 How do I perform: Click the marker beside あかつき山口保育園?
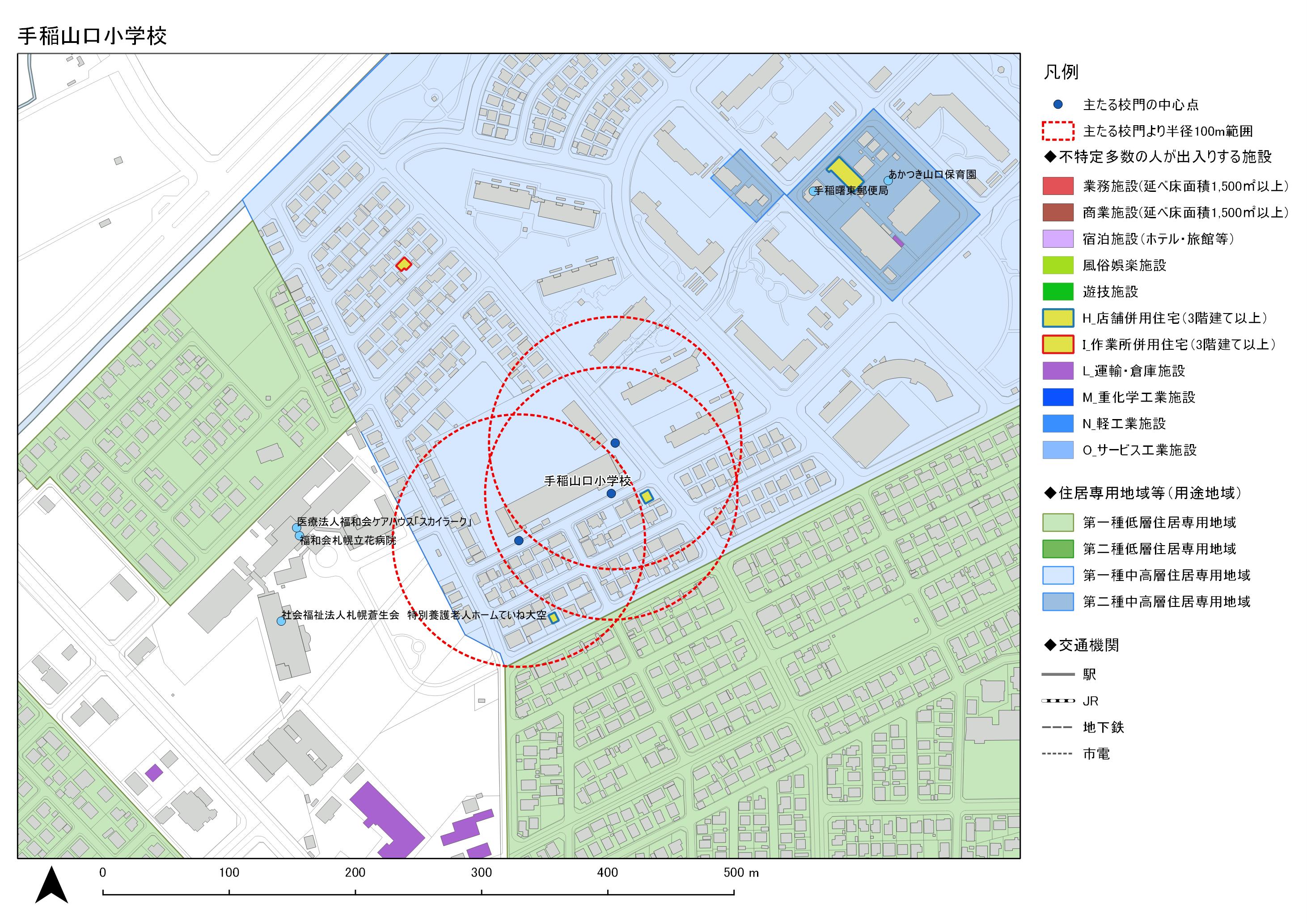pos(888,181)
